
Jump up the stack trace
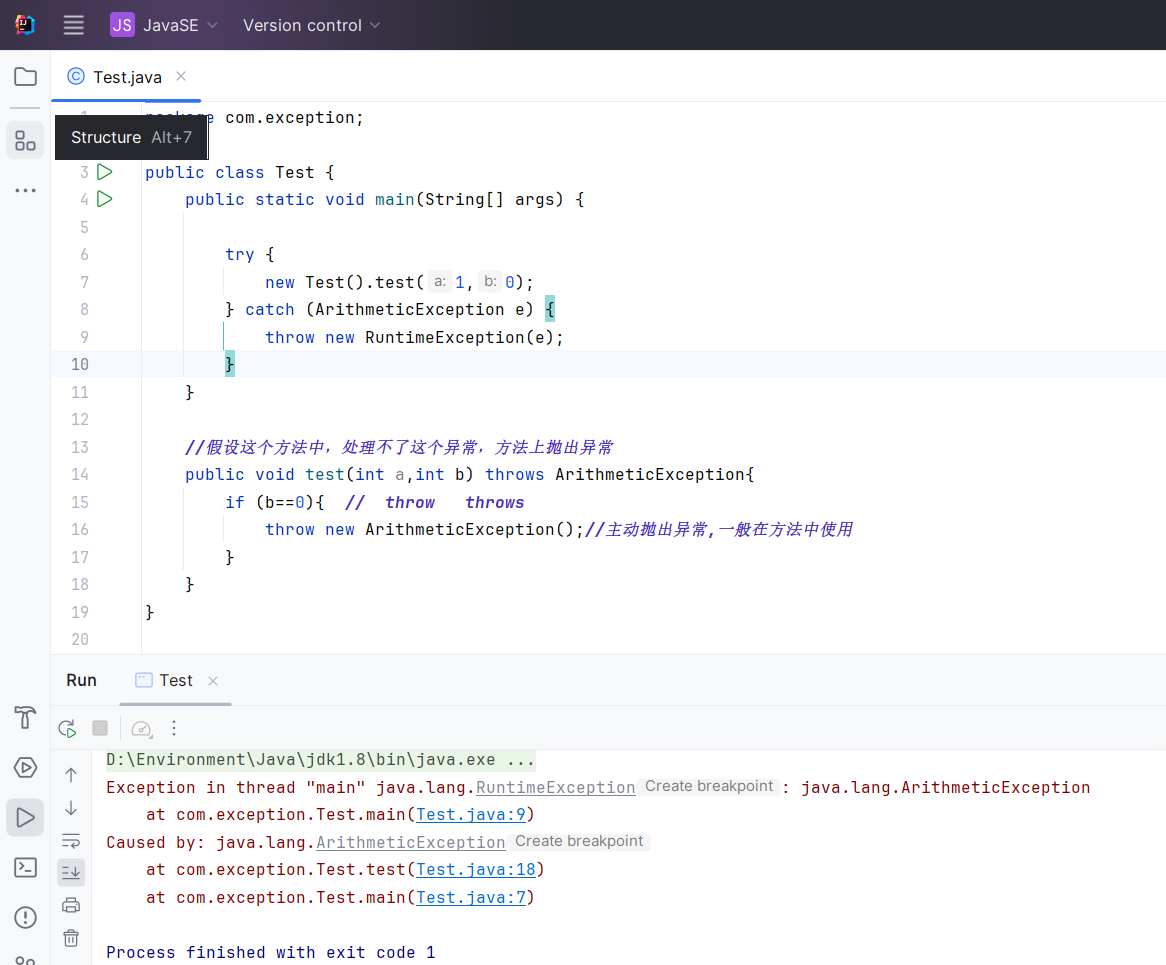coord(71,775)
